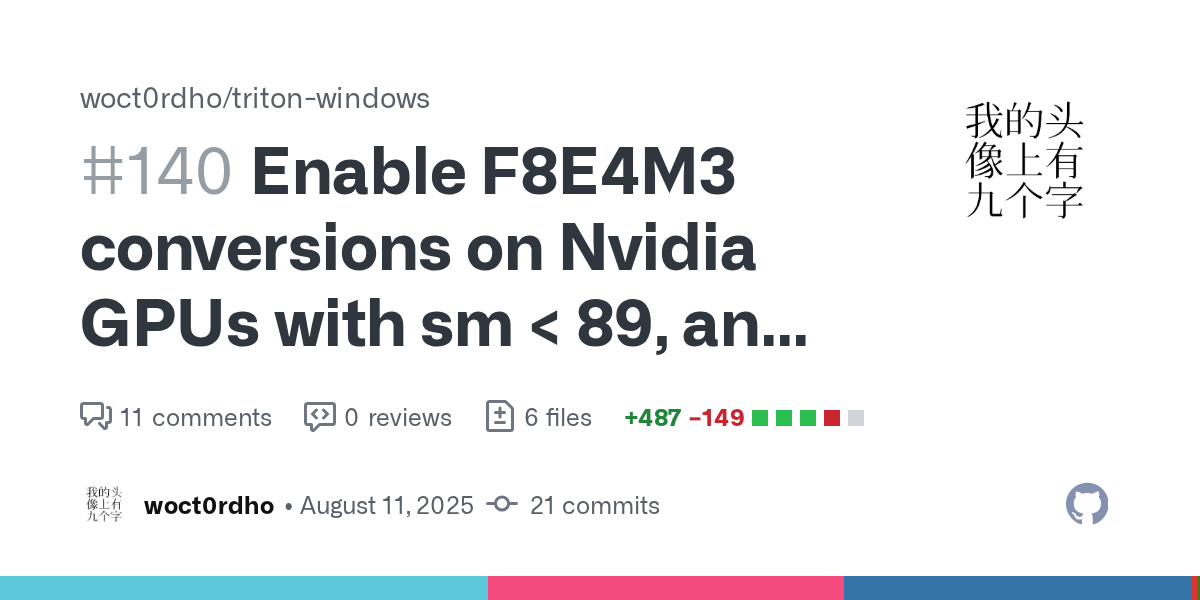The height and width of the screenshot is (600, 1200).
Task: Click the red diffstat square
Action: click(x=832, y=418)
